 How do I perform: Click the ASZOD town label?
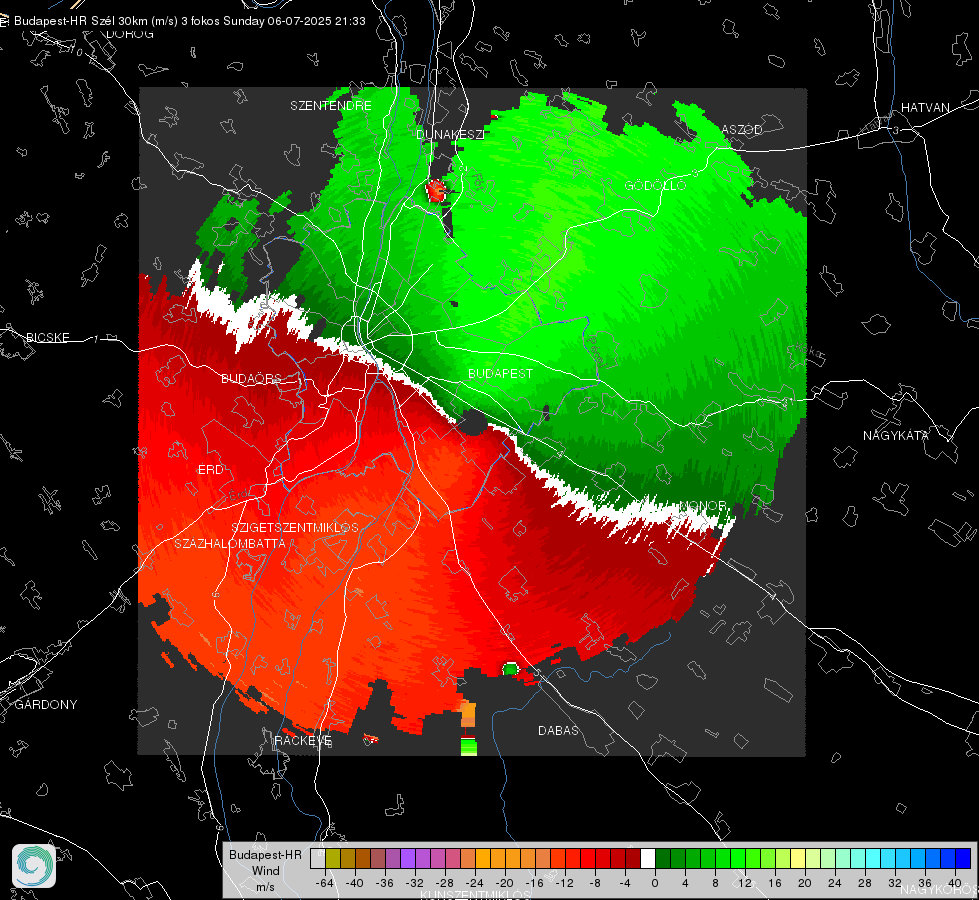click(742, 129)
